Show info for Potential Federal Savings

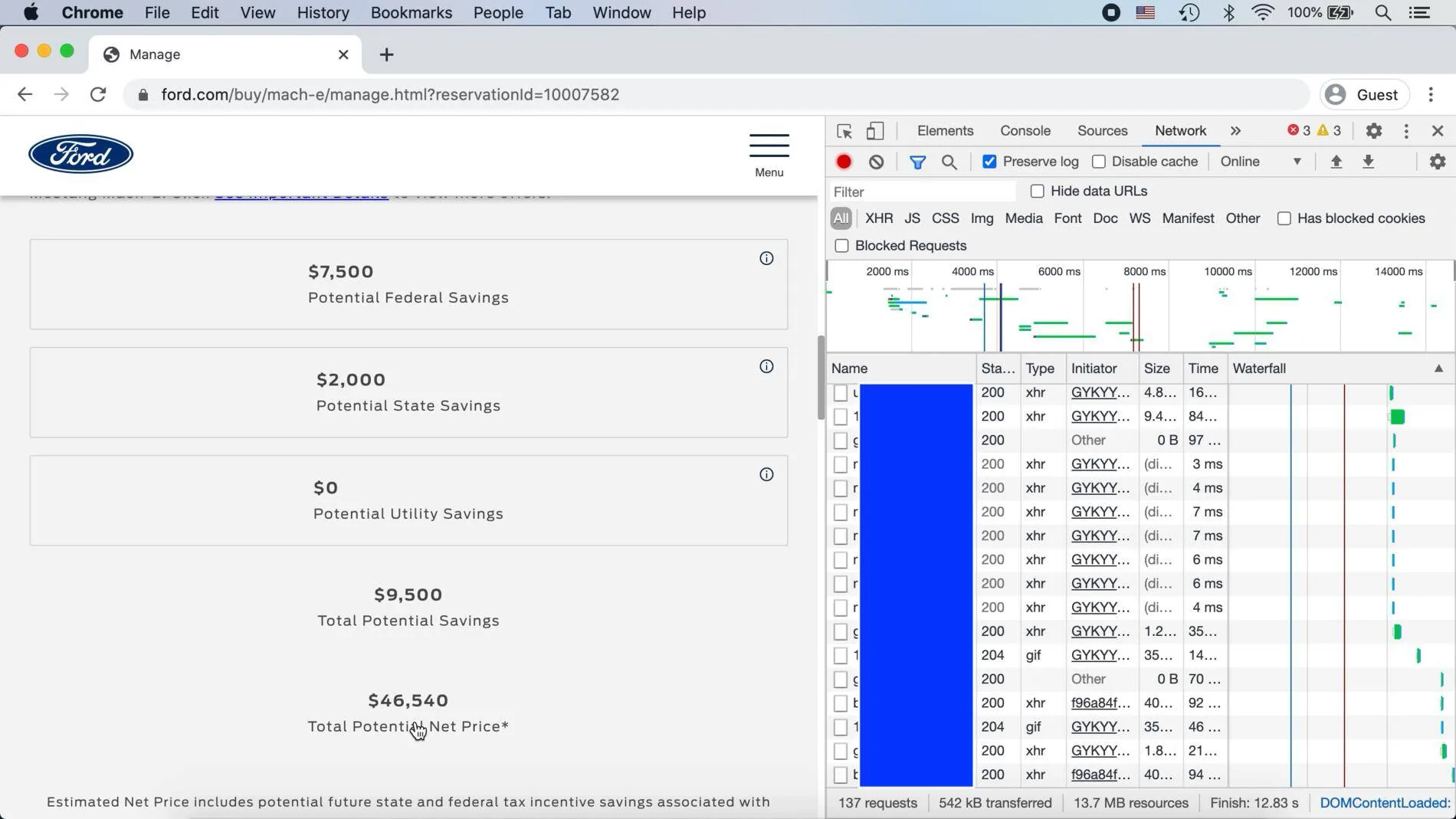click(x=766, y=258)
